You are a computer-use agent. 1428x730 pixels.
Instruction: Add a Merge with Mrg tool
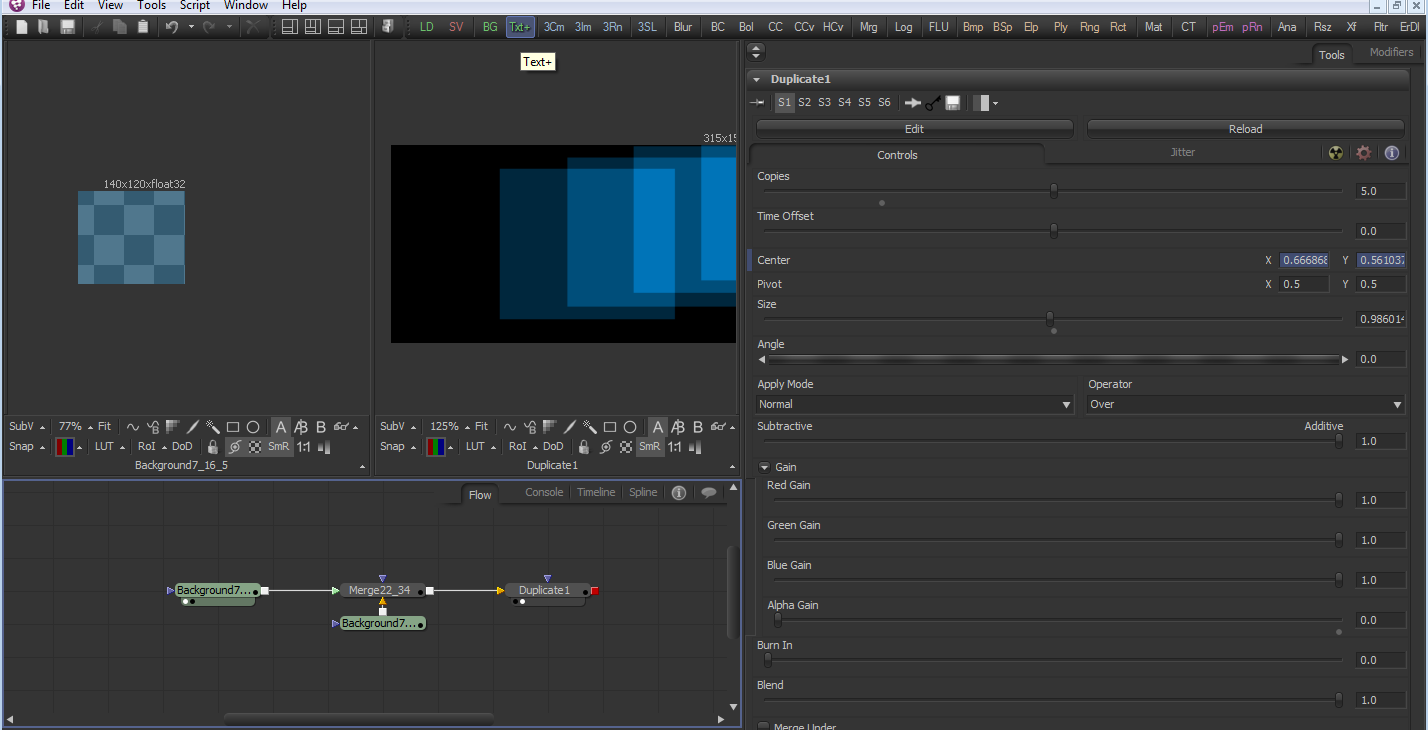click(x=869, y=27)
